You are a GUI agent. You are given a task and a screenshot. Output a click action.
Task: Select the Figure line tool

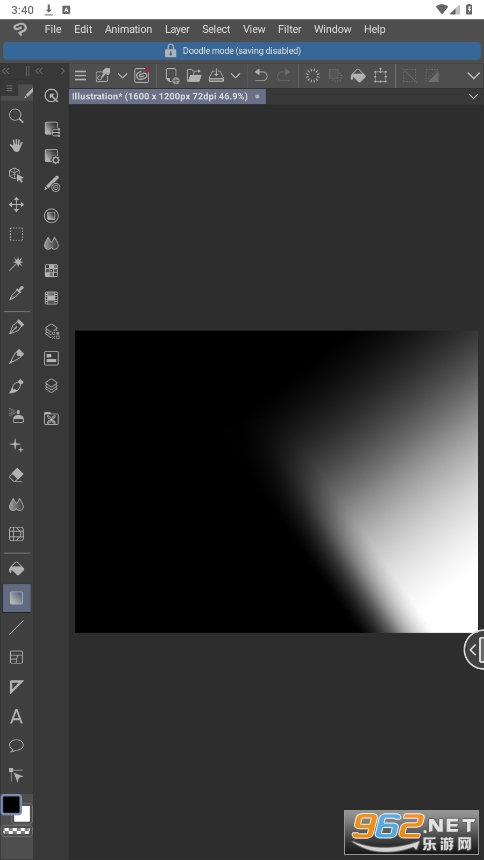point(16,627)
